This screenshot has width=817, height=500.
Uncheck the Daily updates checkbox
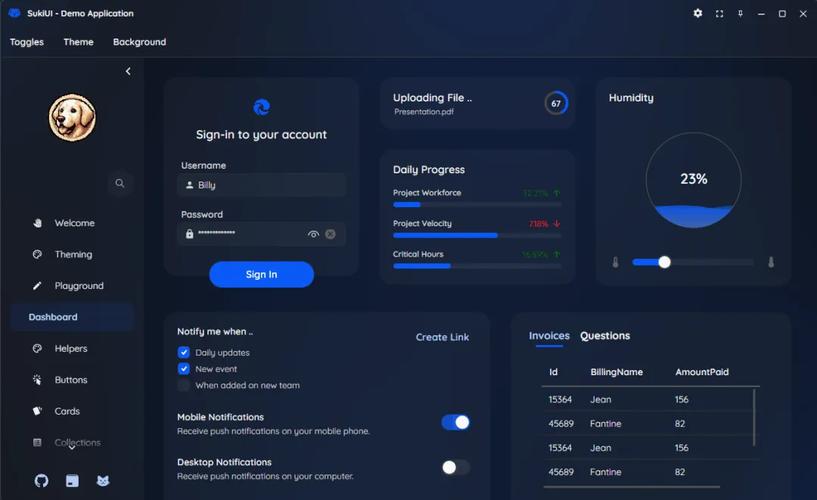[183, 352]
